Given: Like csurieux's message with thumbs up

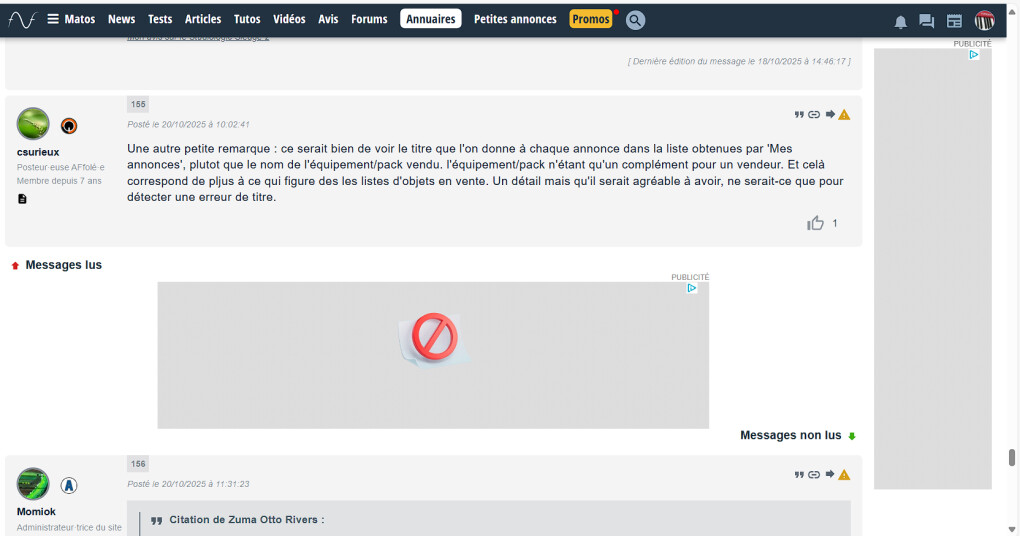Looking at the screenshot, I should click(x=815, y=223).
